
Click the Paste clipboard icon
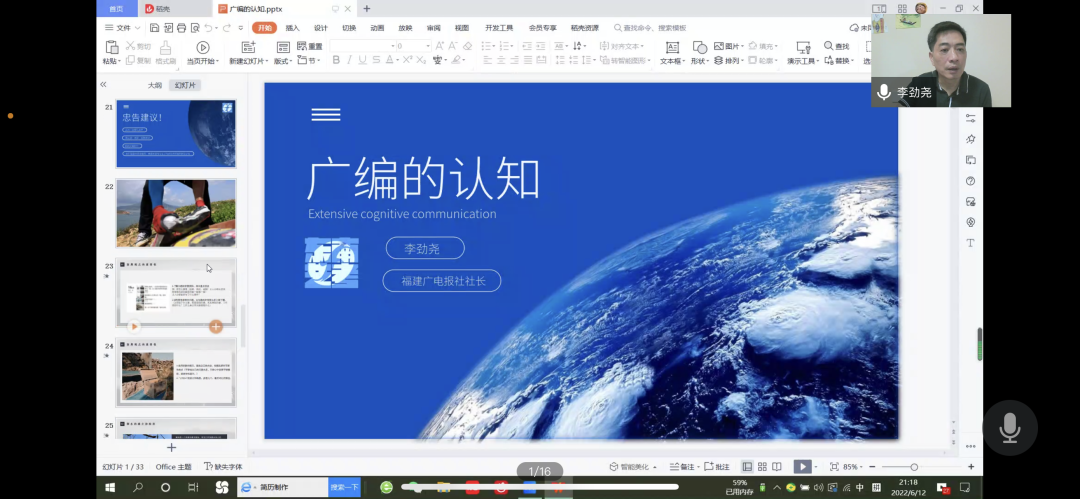(112, 47)
